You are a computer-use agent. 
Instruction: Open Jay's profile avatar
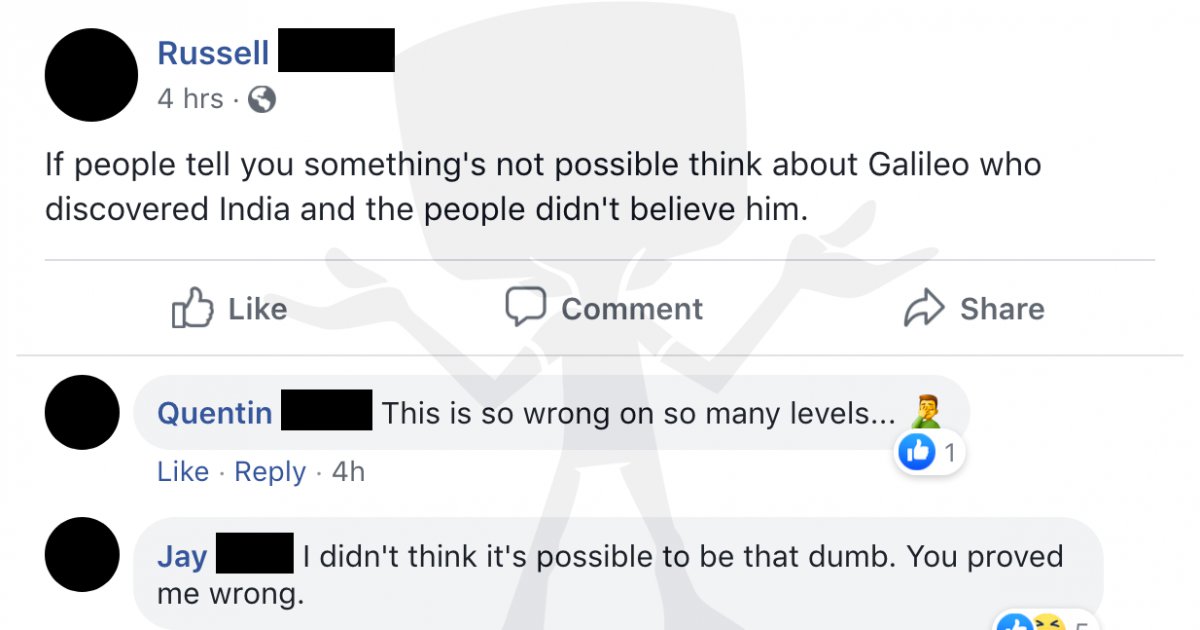83,555
